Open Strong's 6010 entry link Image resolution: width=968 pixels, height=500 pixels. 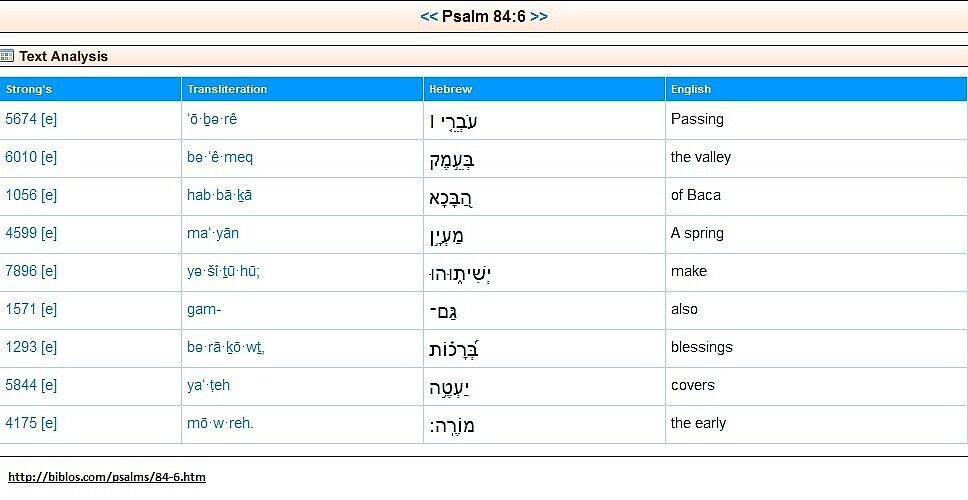(21, 157)
